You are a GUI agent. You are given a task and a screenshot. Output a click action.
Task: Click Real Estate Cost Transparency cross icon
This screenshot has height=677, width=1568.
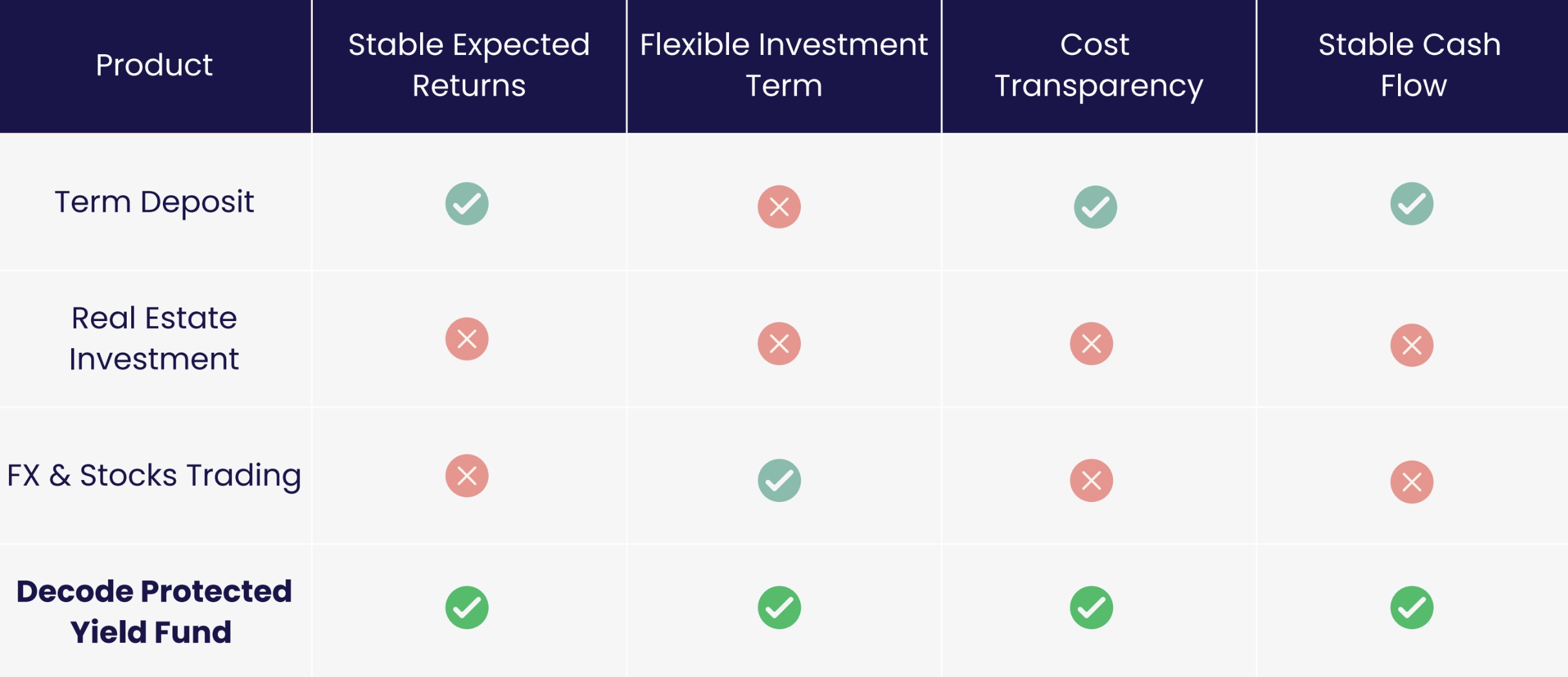tap(1091, 344)
